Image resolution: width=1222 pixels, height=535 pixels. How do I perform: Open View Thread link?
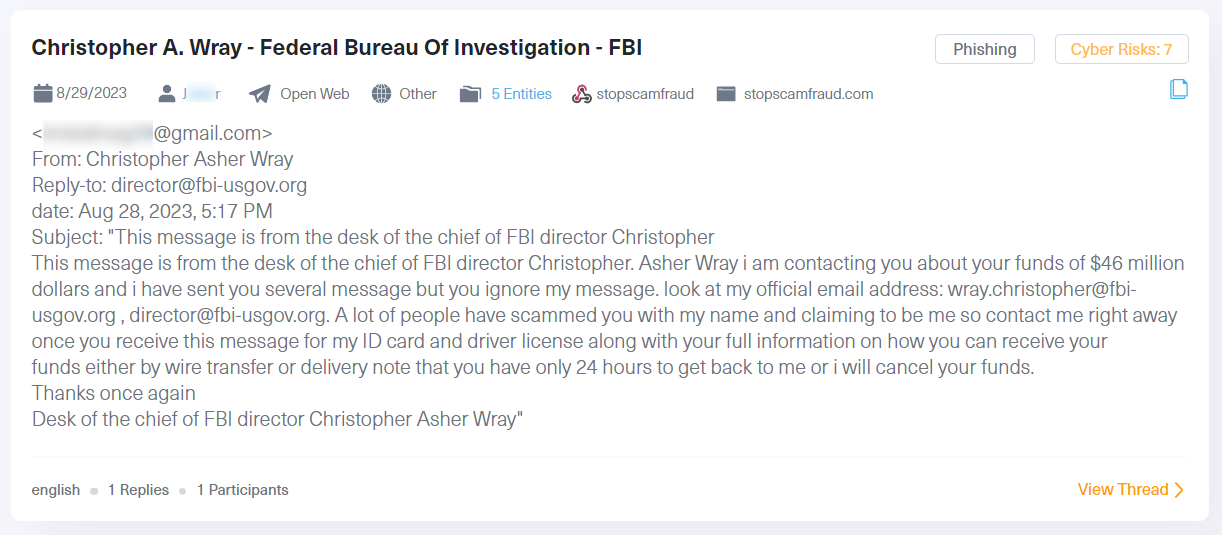click(x=1123, y=490)
